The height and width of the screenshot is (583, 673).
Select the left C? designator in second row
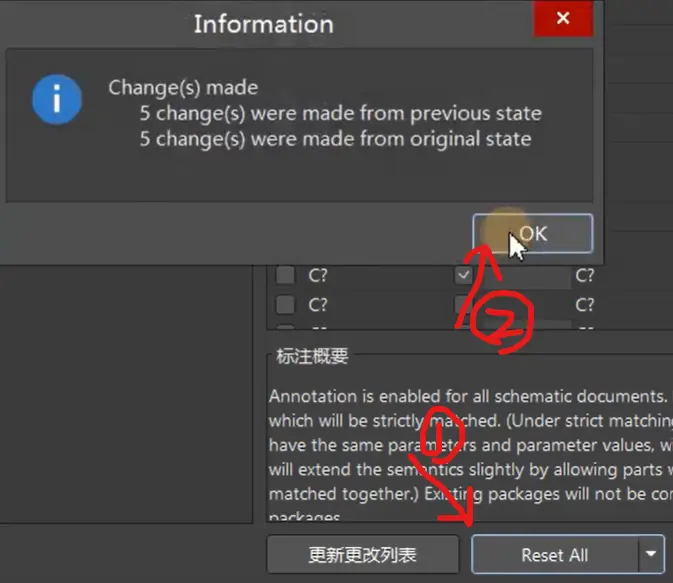tap(318, 305)
